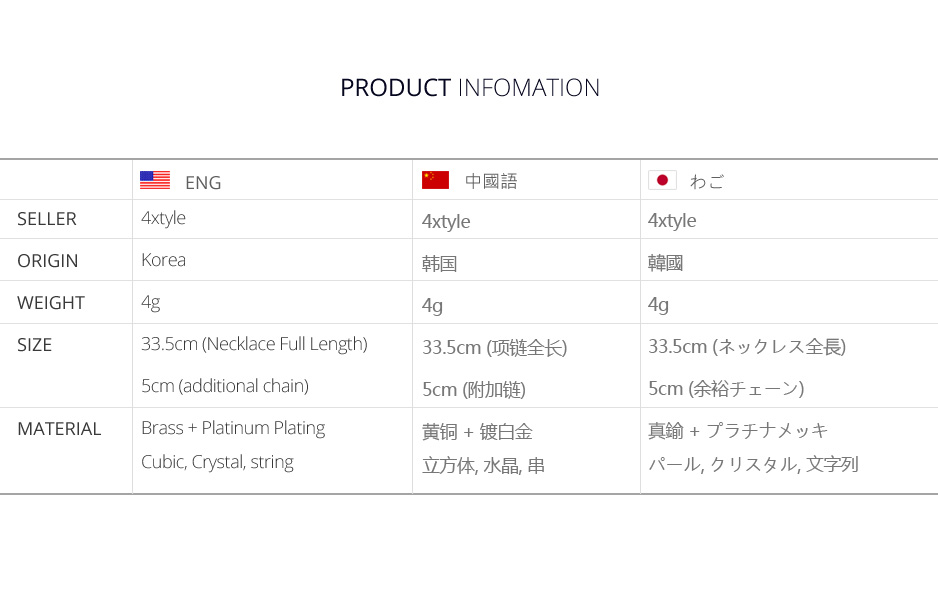Click the Korea origin cell
Viewport: 938px width, 610px height.
163,260
